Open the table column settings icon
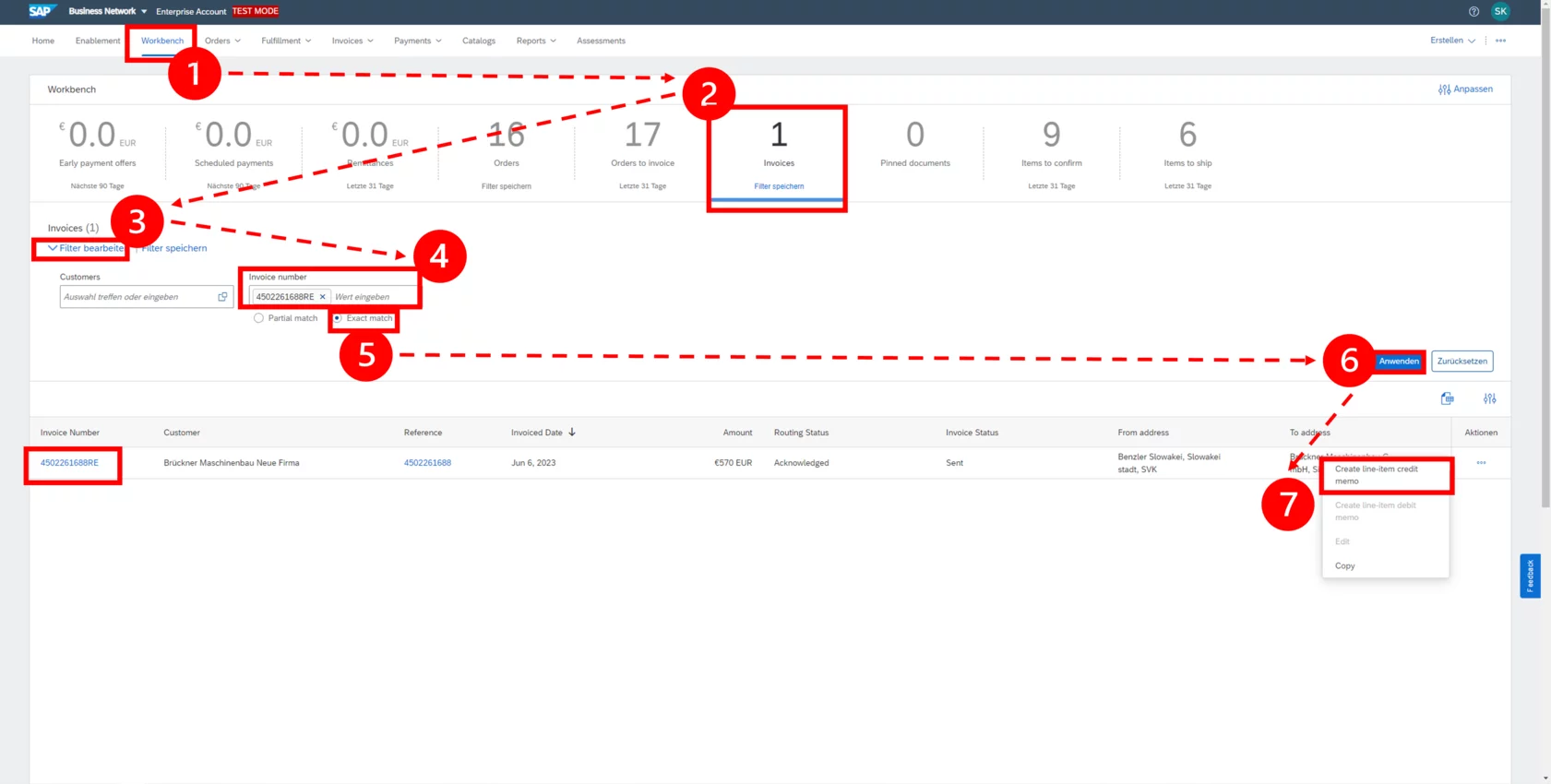 tap(1489, 398)
